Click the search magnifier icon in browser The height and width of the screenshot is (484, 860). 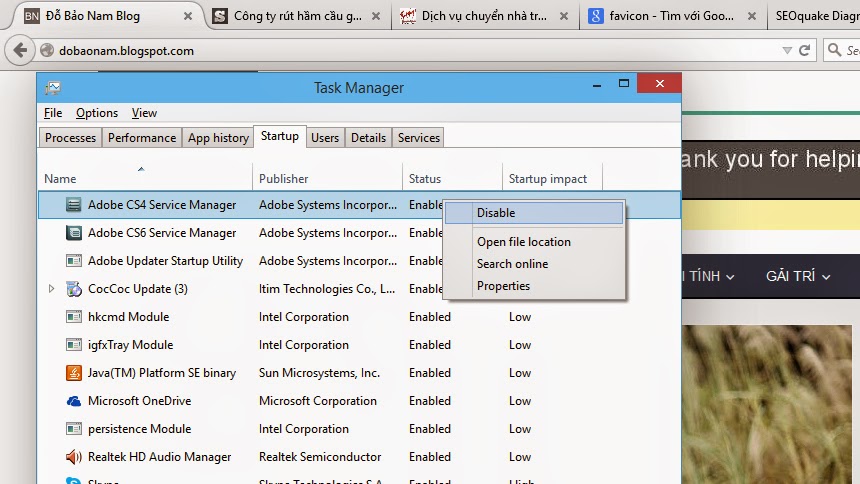(834, 50)
